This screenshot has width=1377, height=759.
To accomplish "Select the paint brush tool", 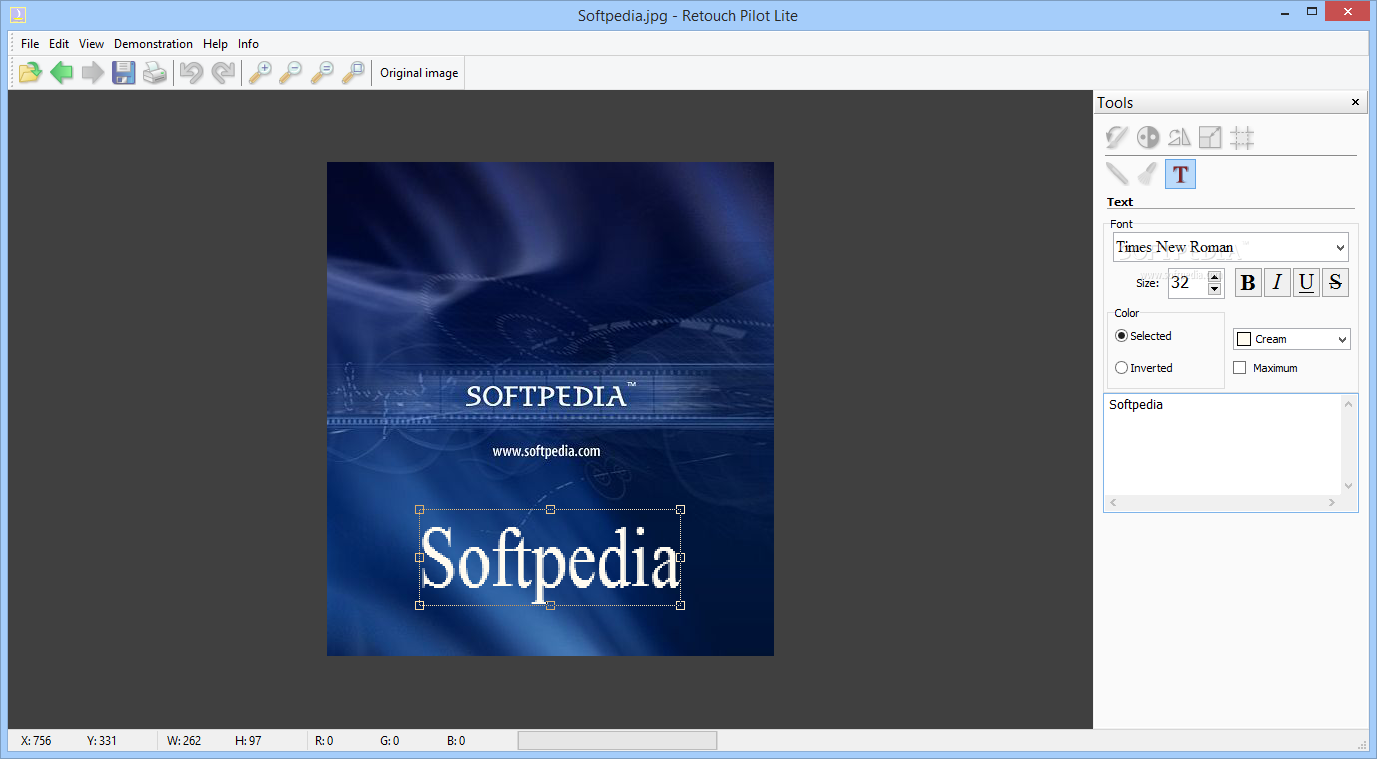I will pos(1148,174).
